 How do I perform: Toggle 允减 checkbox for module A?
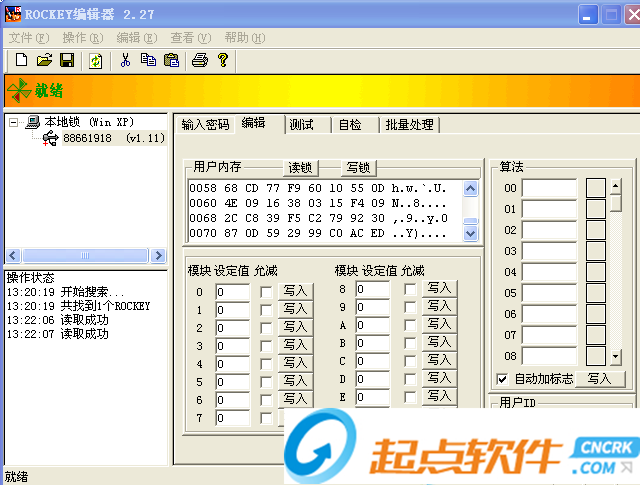tap(410, 325)
